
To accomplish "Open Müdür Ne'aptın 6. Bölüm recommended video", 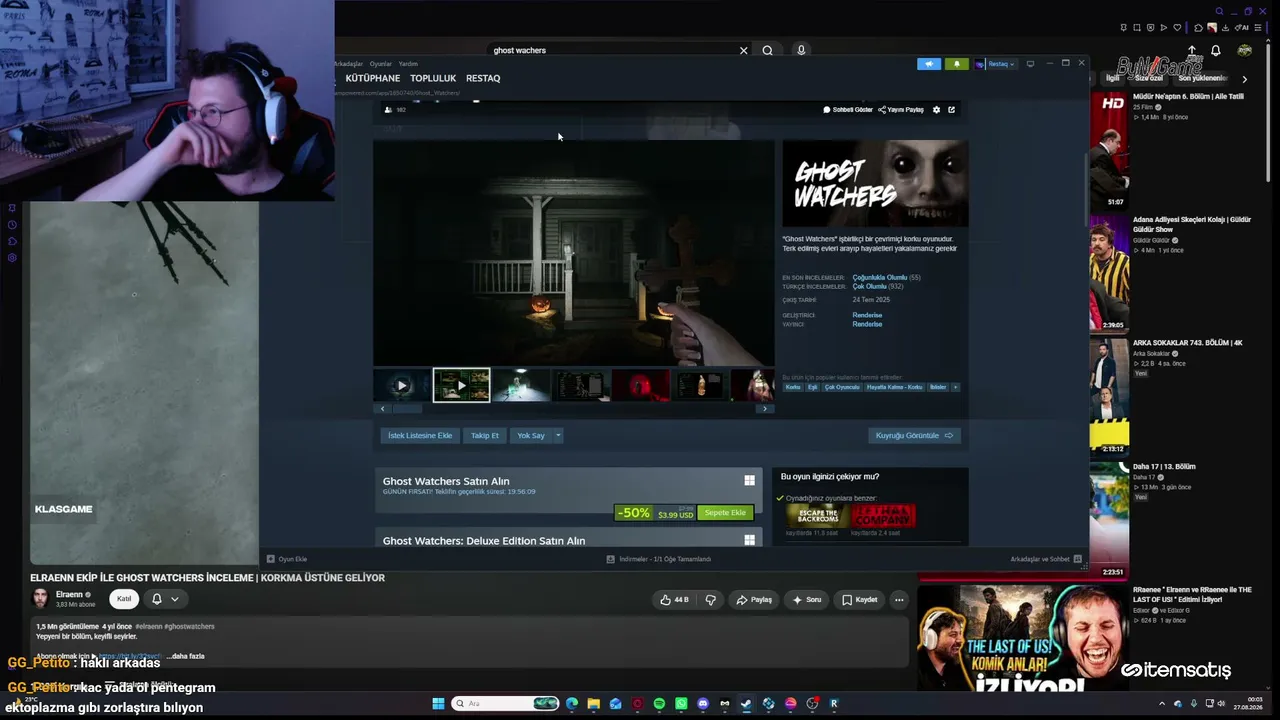I will (x=1188, y=97).
